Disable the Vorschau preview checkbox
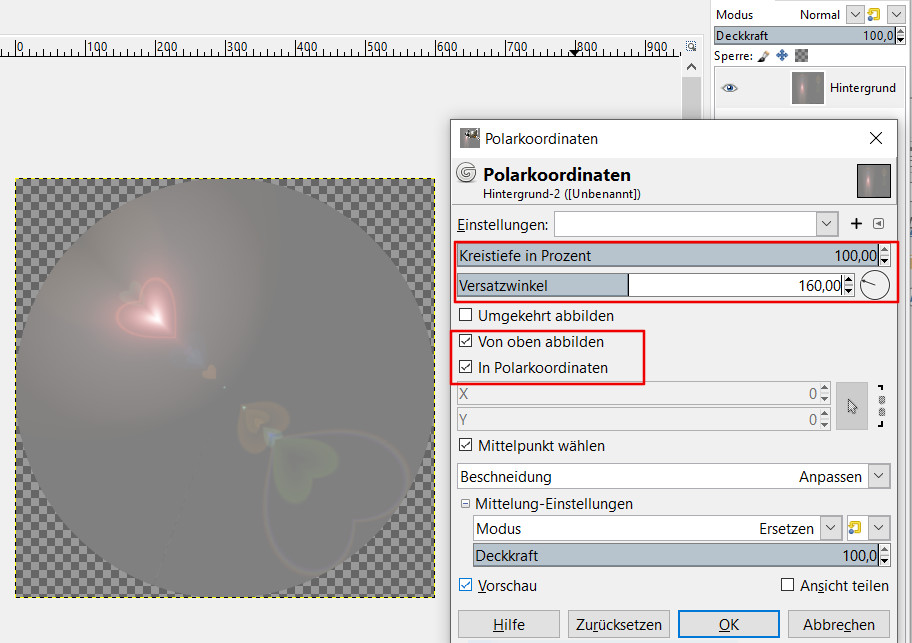 [465, 585]
